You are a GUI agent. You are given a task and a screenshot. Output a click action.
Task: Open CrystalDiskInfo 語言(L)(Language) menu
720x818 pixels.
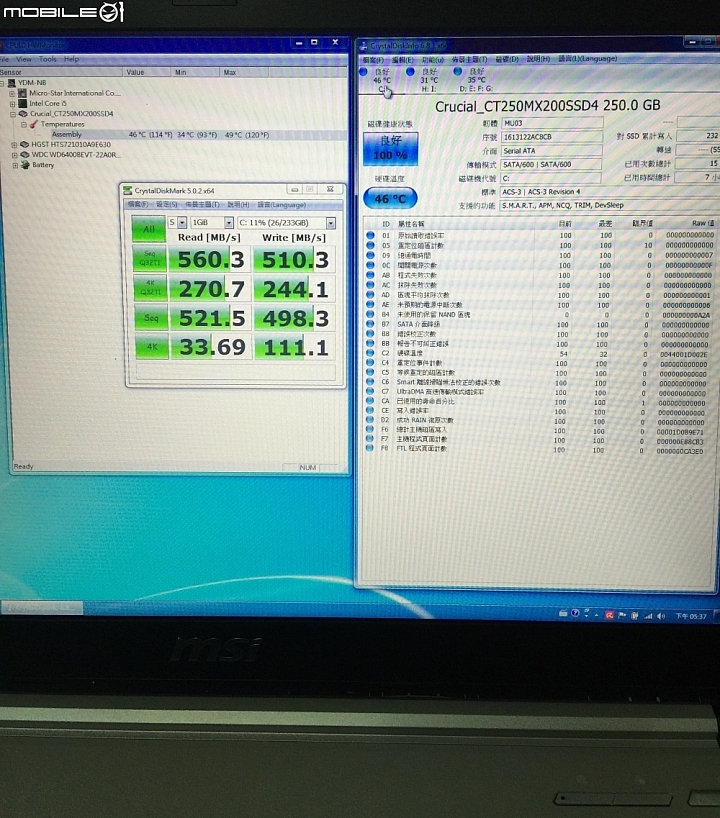tap(587, 58)
